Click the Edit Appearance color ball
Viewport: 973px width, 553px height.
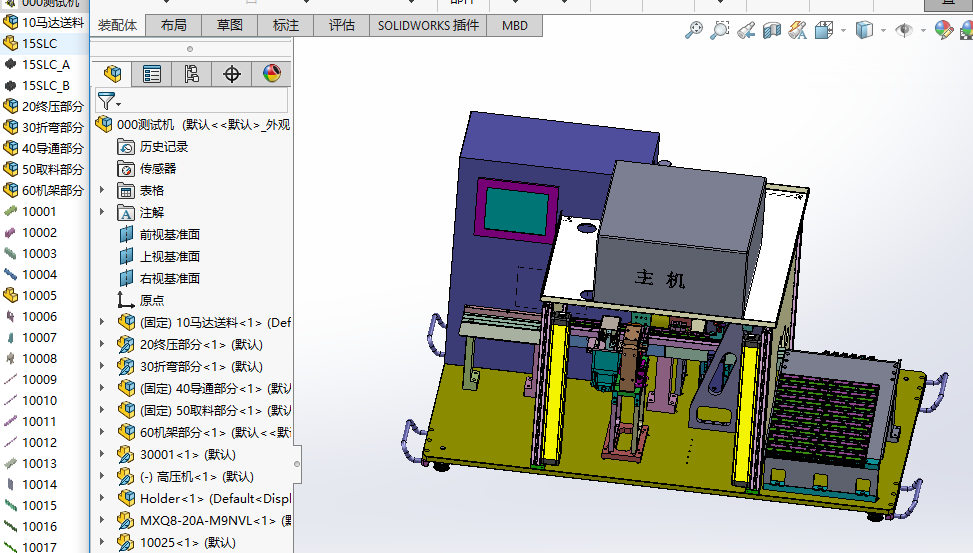[943, 30]
